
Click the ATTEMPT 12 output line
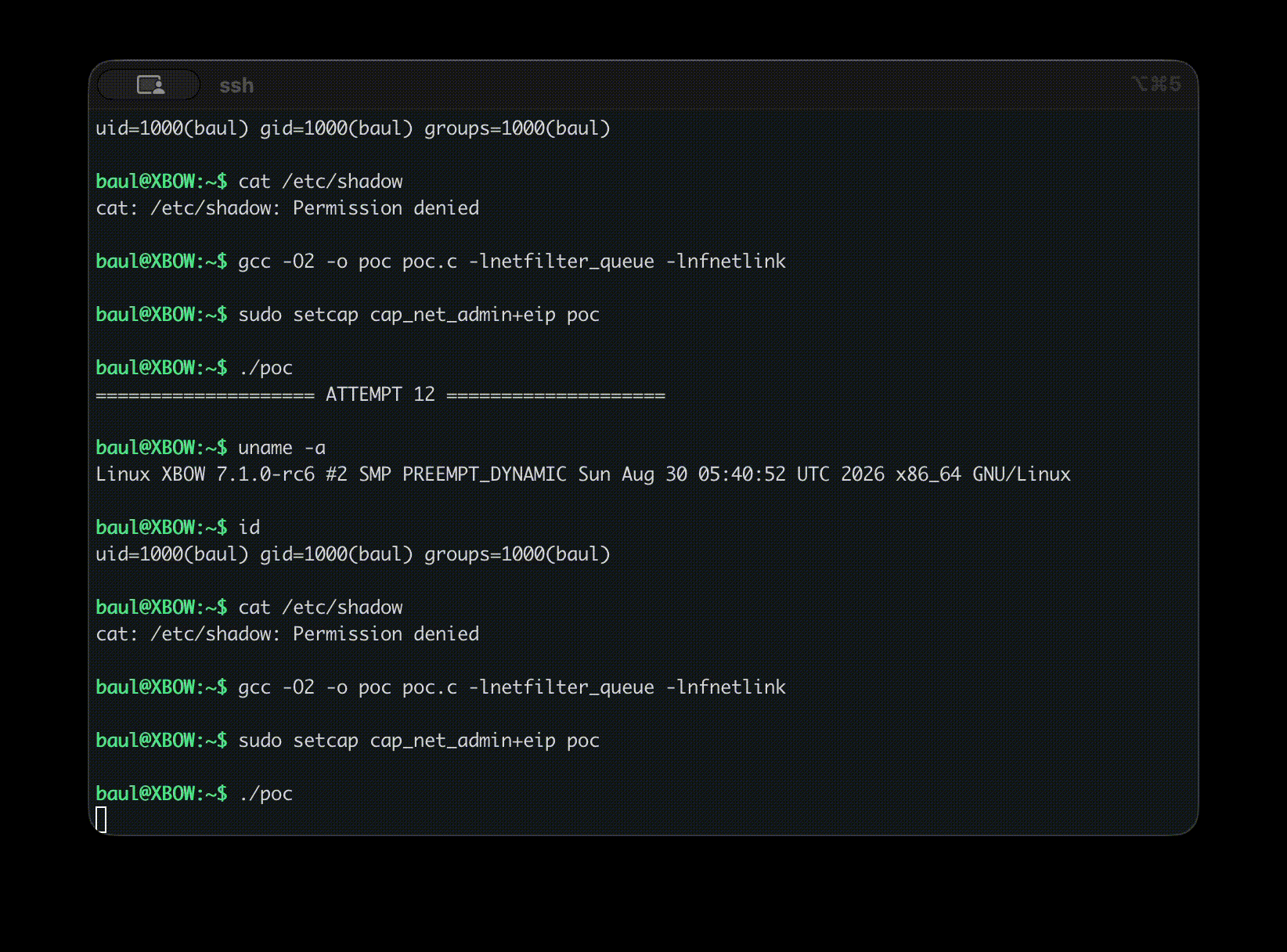[x=380, y=395]
